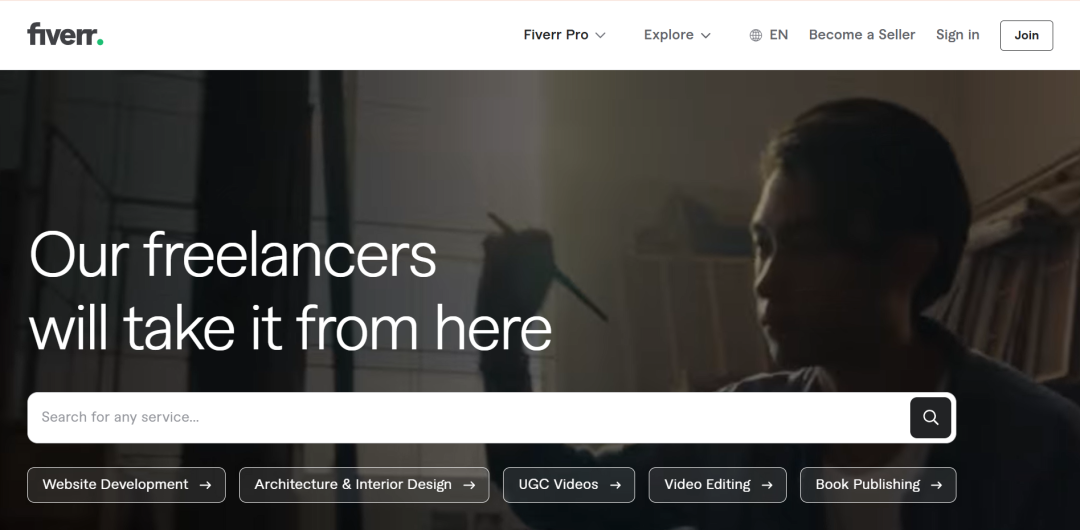The height and width of the screenshot is (530, 1080).
Task: Expand the Fiverr Pro chevron
Action: coord(600,35)
